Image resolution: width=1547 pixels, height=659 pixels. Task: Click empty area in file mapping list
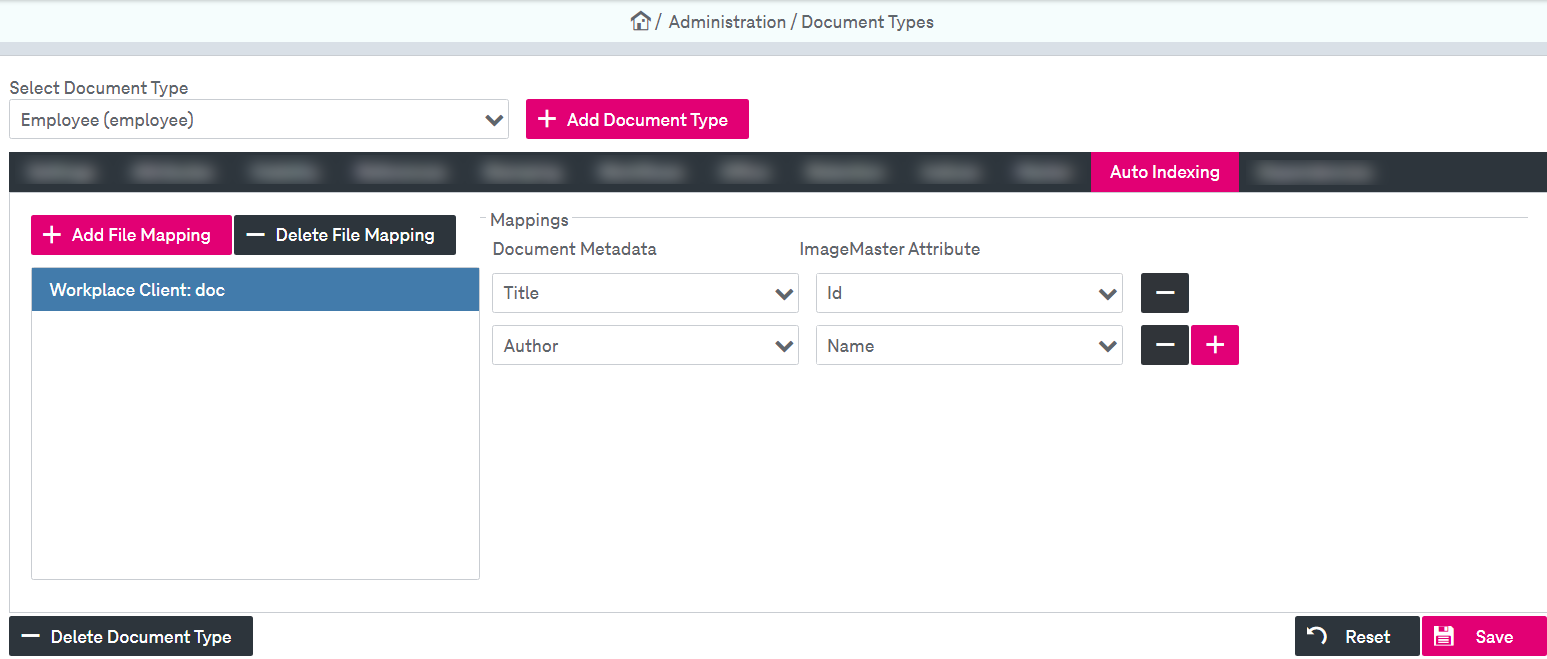pos(255,450)
